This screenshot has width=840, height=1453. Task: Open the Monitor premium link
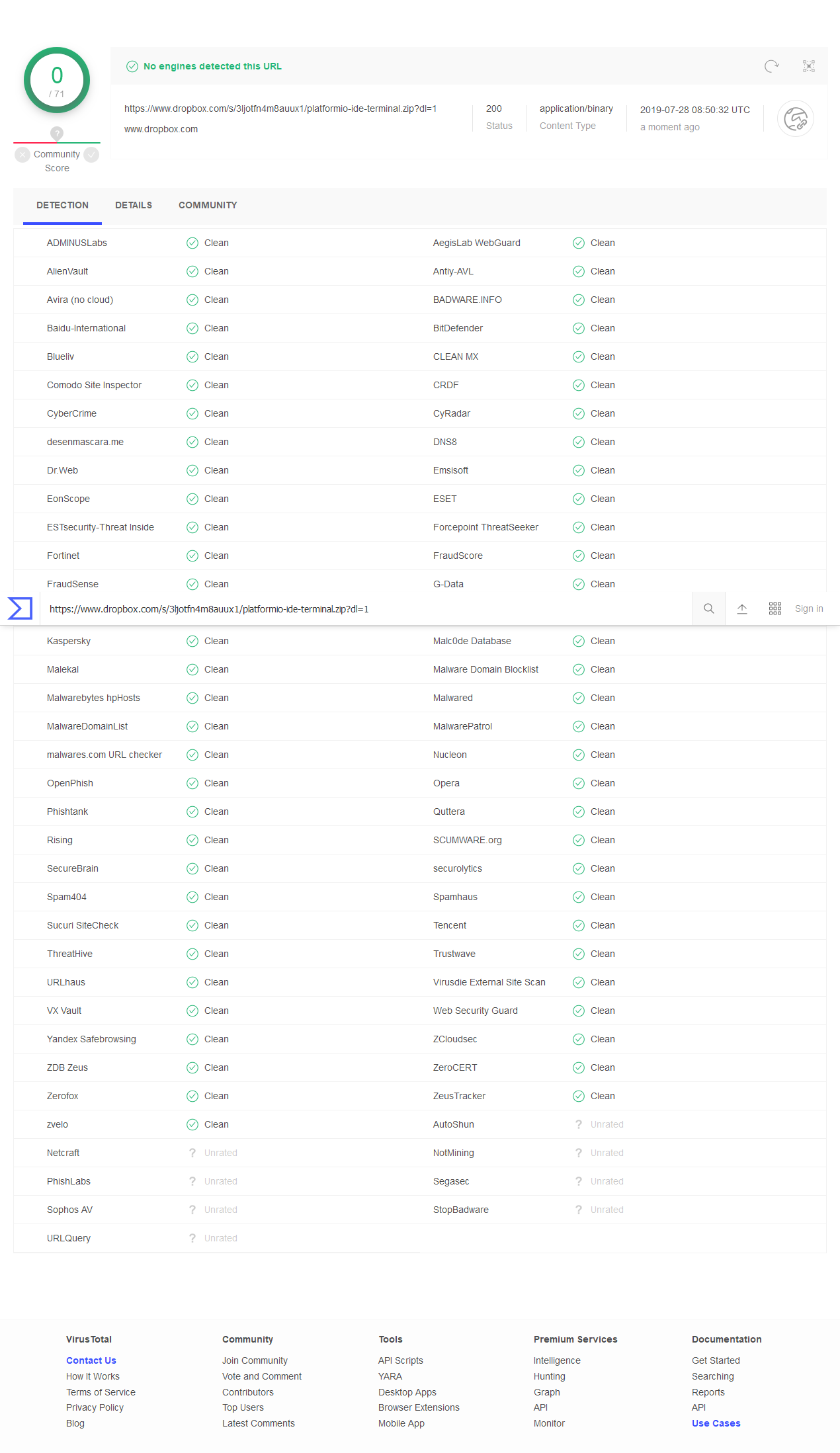pyautogui.click(x=549, y=1423)
